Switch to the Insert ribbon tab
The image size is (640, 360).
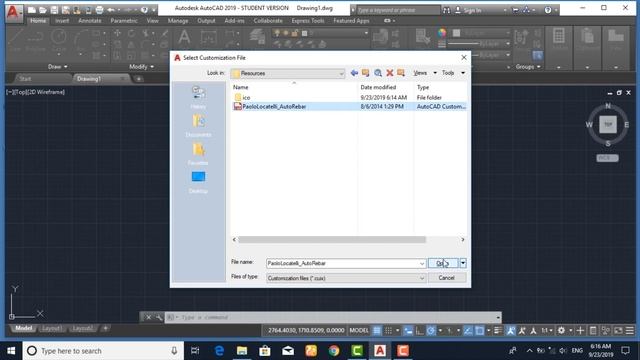62,20
